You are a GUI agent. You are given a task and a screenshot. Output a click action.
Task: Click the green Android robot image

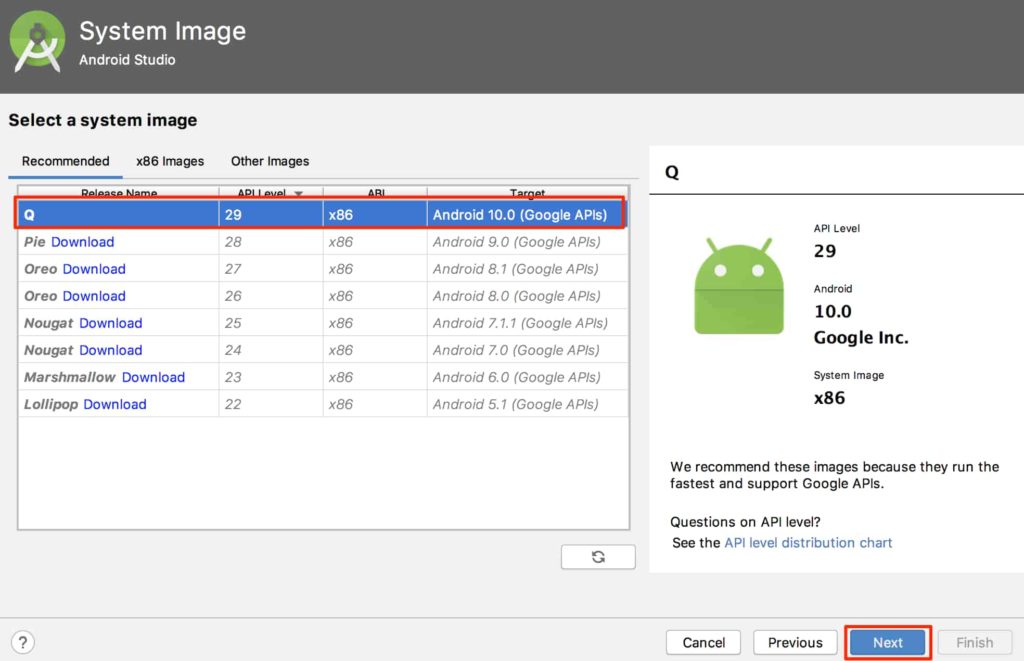click(x=739, y=286)
